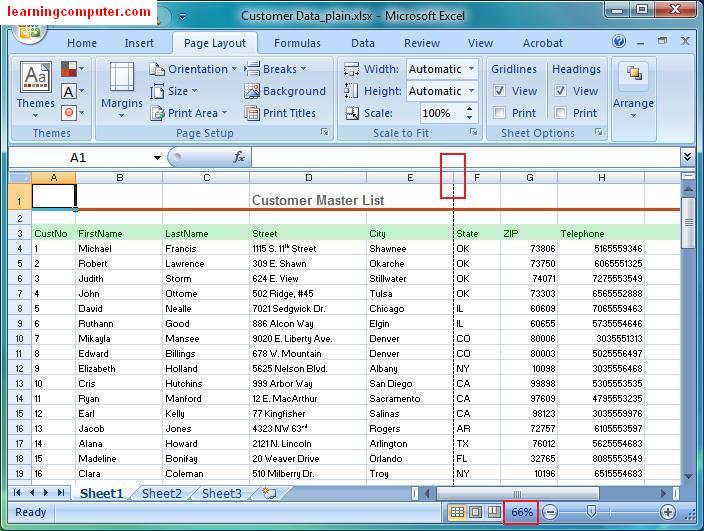This screenshot has height=531, width=704.
Task: Click the vertical scrollbar down arrow
Action: point(688,476)
